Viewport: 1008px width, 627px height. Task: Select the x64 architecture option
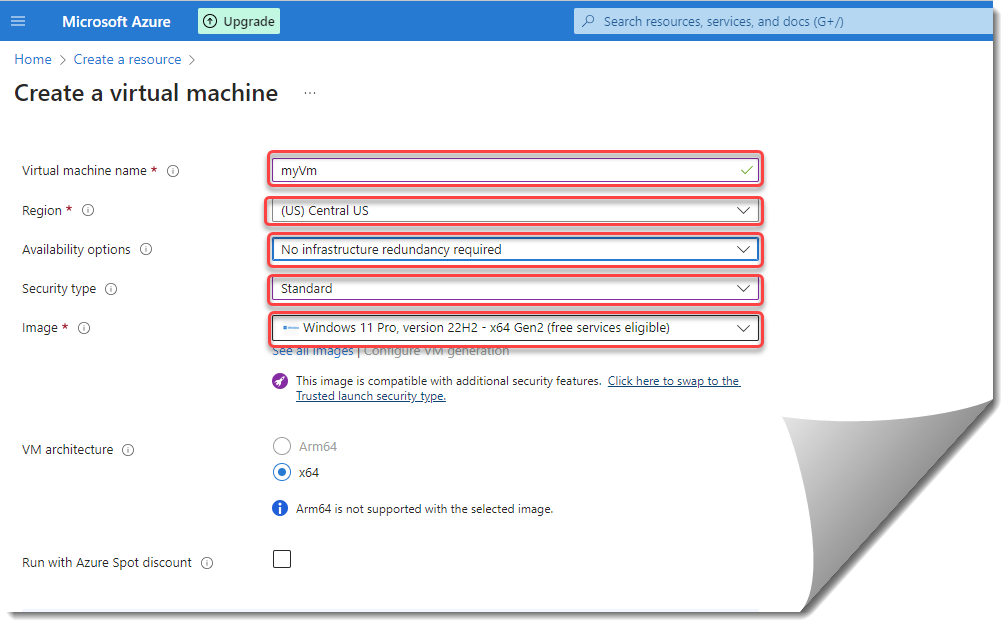[281, 472]
